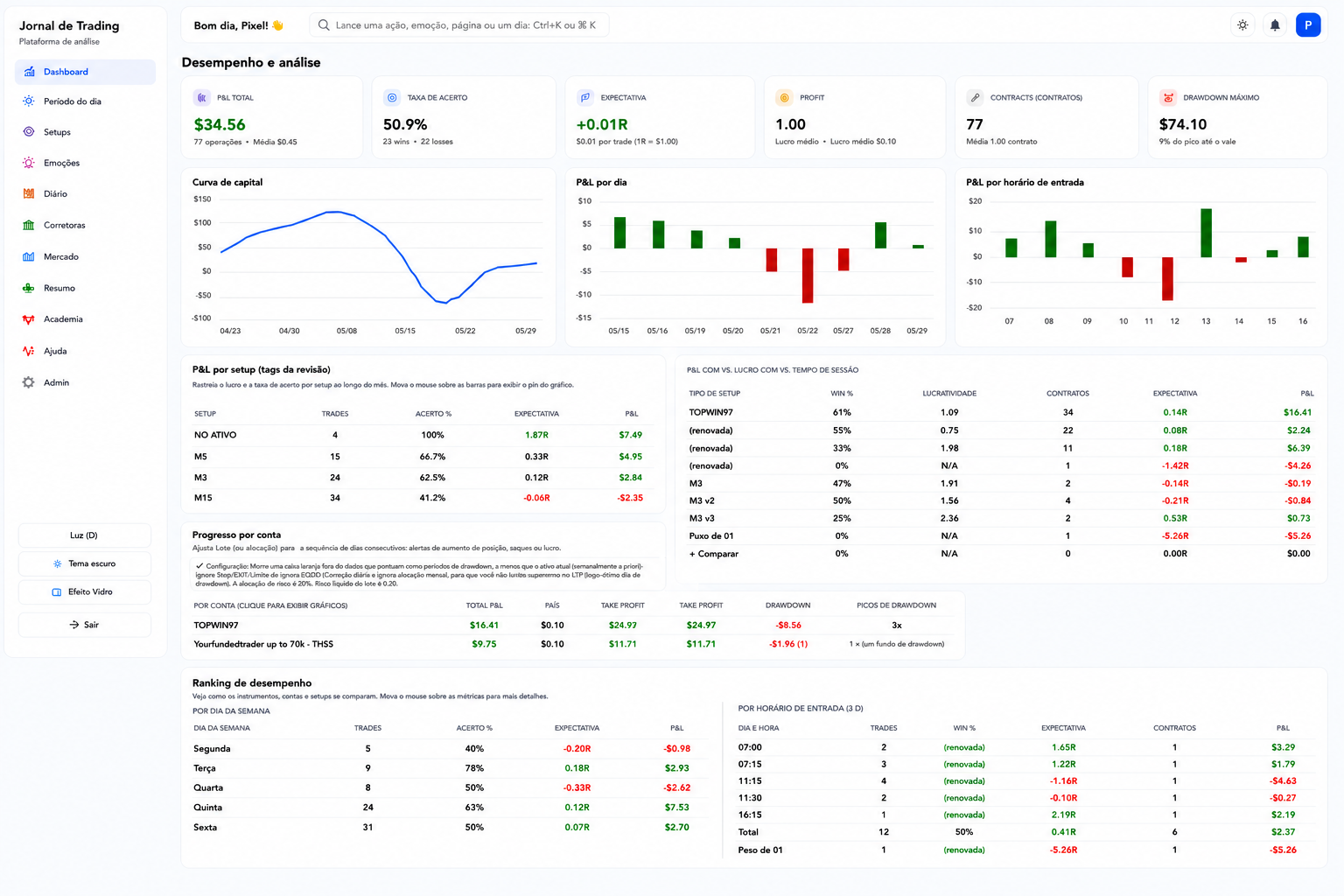This screenshot has width=1344, height=896.
Task: Enable the Tema escuro button
Action: 84,563
